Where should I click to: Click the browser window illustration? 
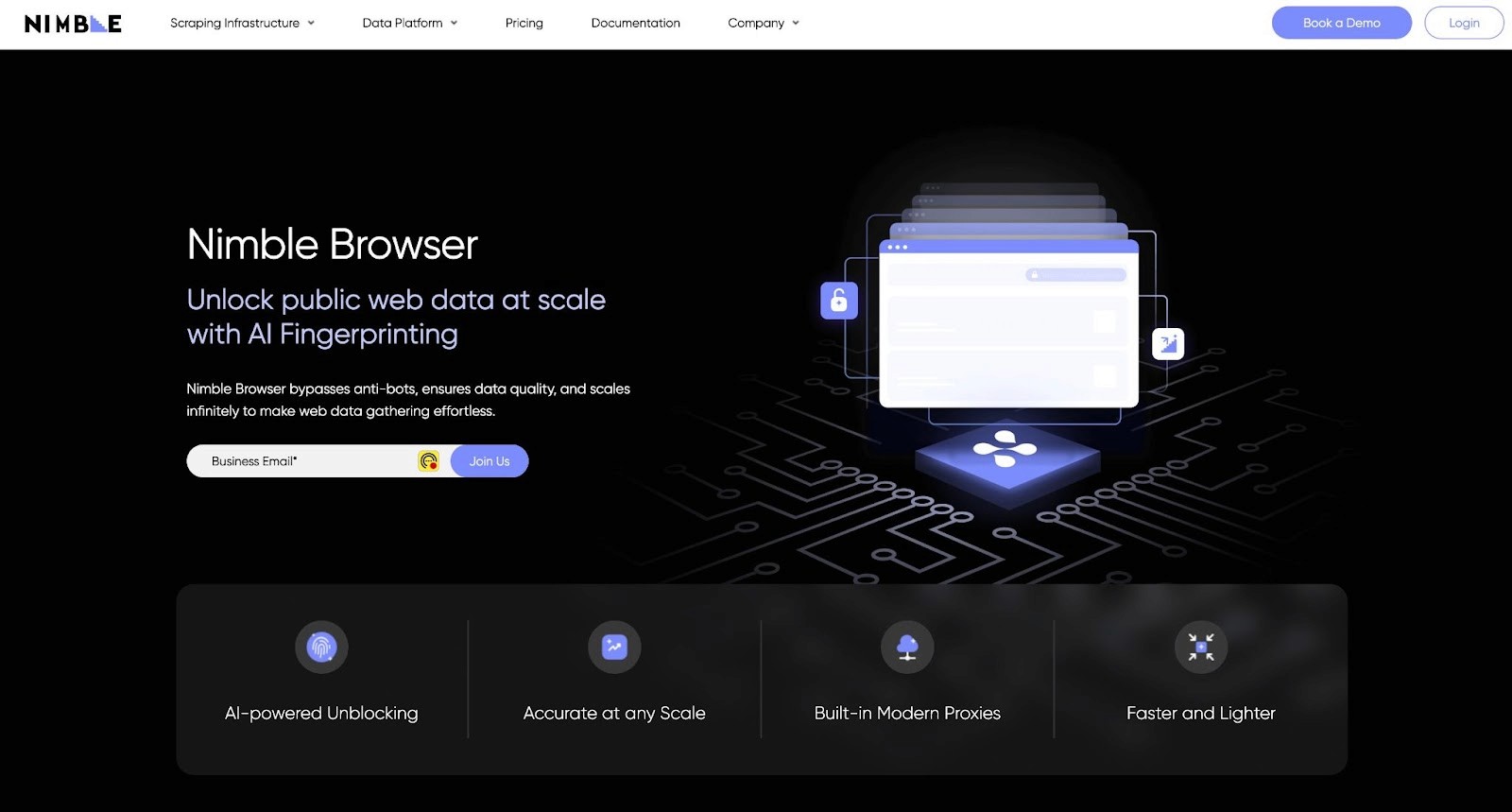click(x=1008, y=323)
